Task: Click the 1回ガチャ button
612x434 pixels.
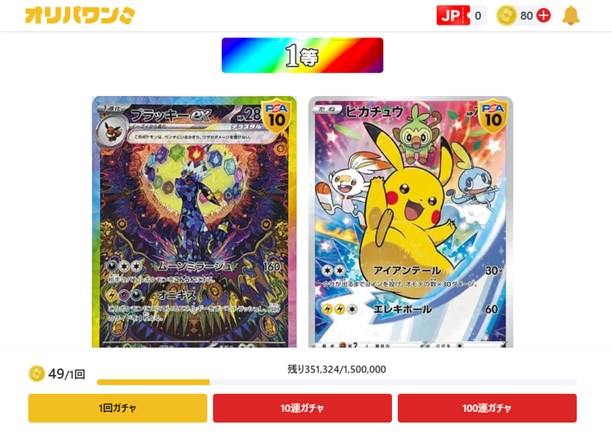Action: click(x=117, y=408)
